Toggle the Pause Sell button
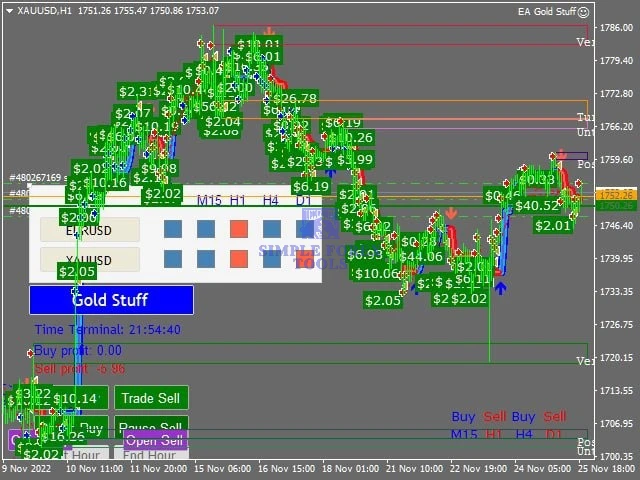640x480 pixels. coord(151,427)
